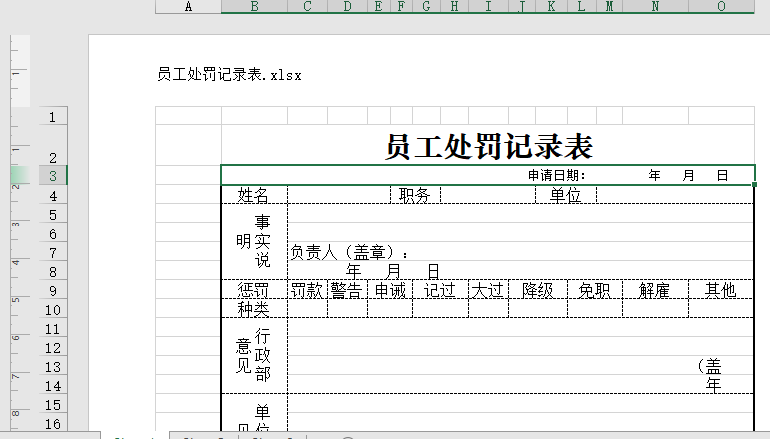This screenshot has height=439, width=770.
Task: Click the page header text 员工处罚记录表.xlsx
Action: 229,75
